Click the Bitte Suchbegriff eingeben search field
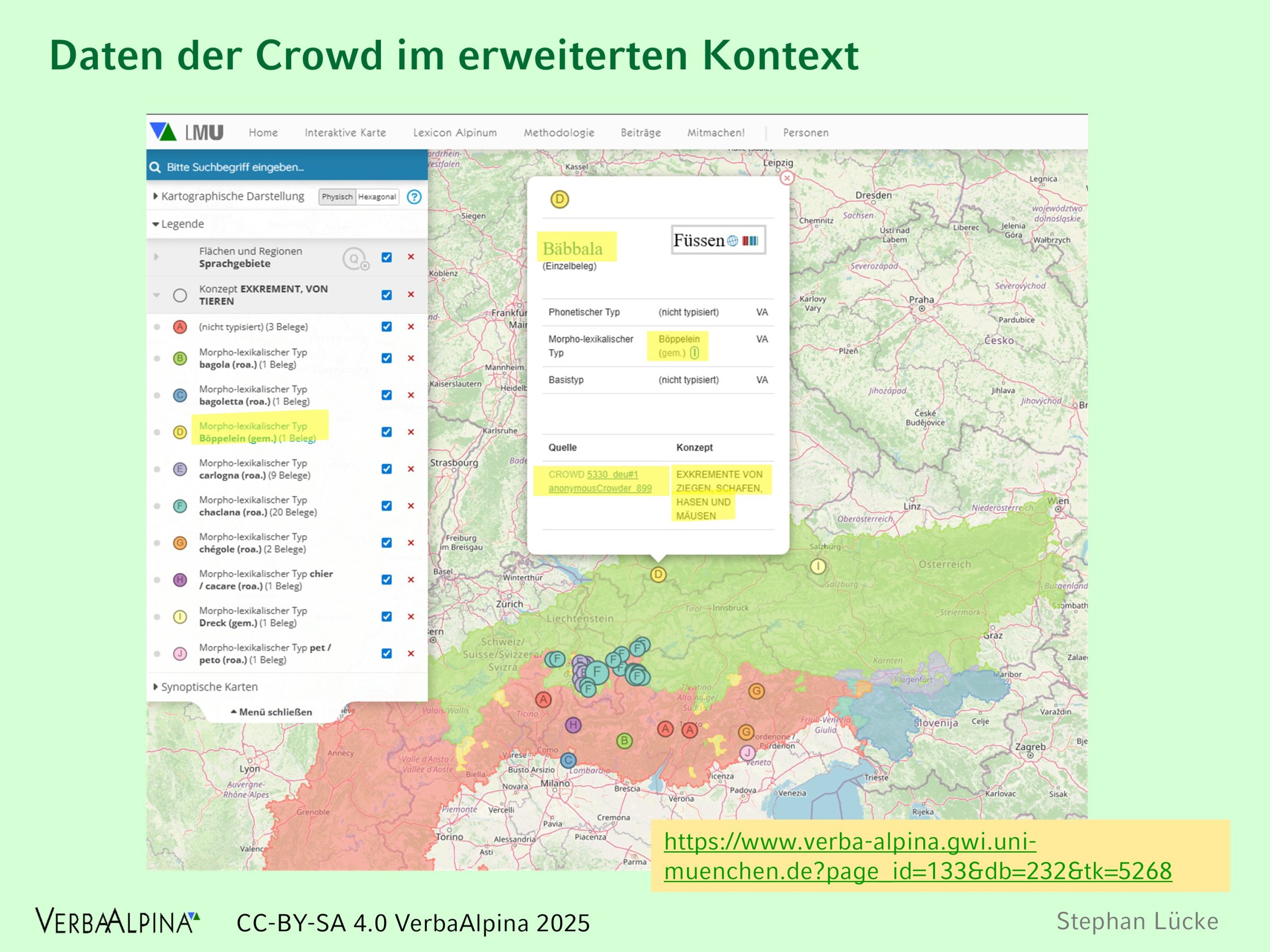 point(287,167)
